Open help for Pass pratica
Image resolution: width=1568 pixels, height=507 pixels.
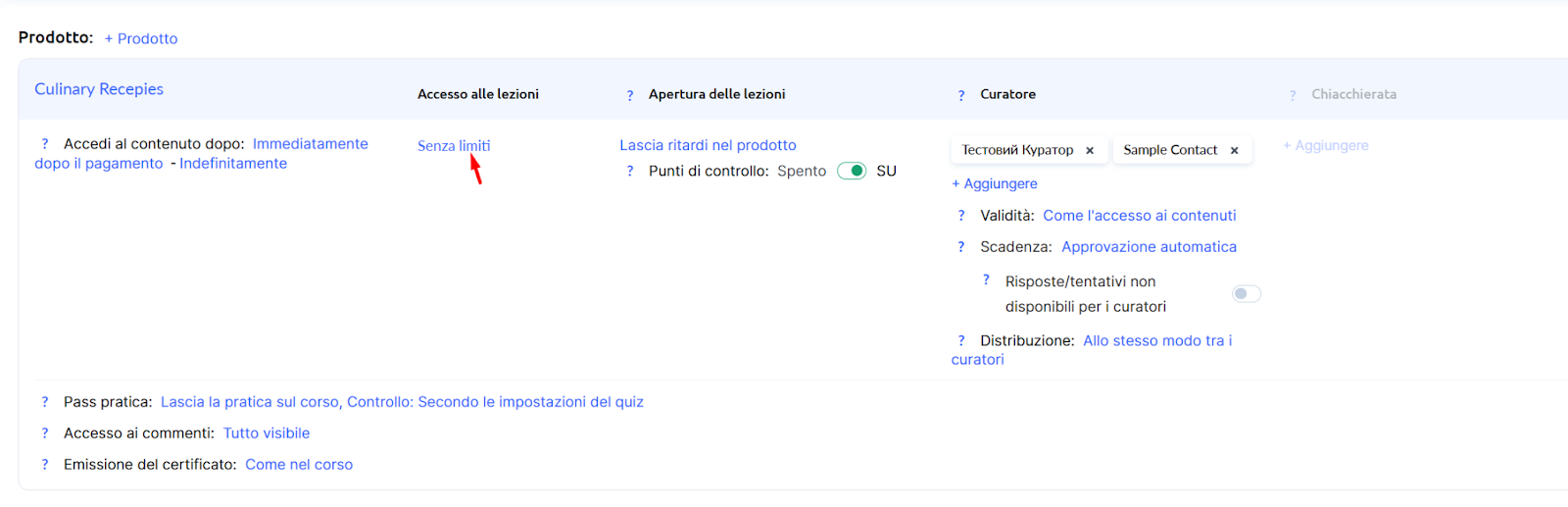pos(45,402)
